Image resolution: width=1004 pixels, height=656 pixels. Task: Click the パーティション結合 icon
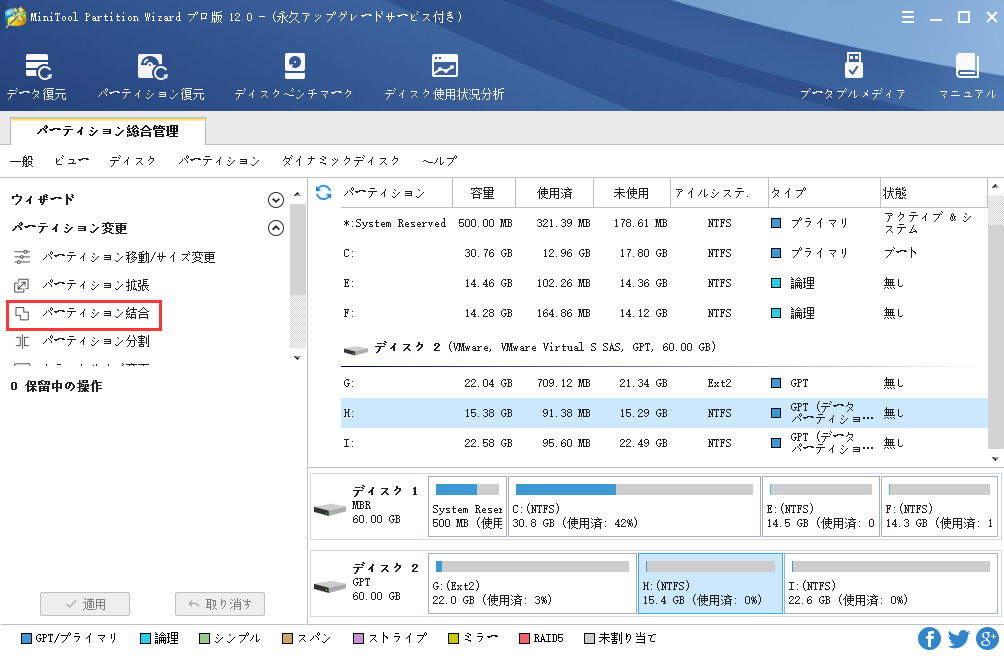click(x=22, y=314)
